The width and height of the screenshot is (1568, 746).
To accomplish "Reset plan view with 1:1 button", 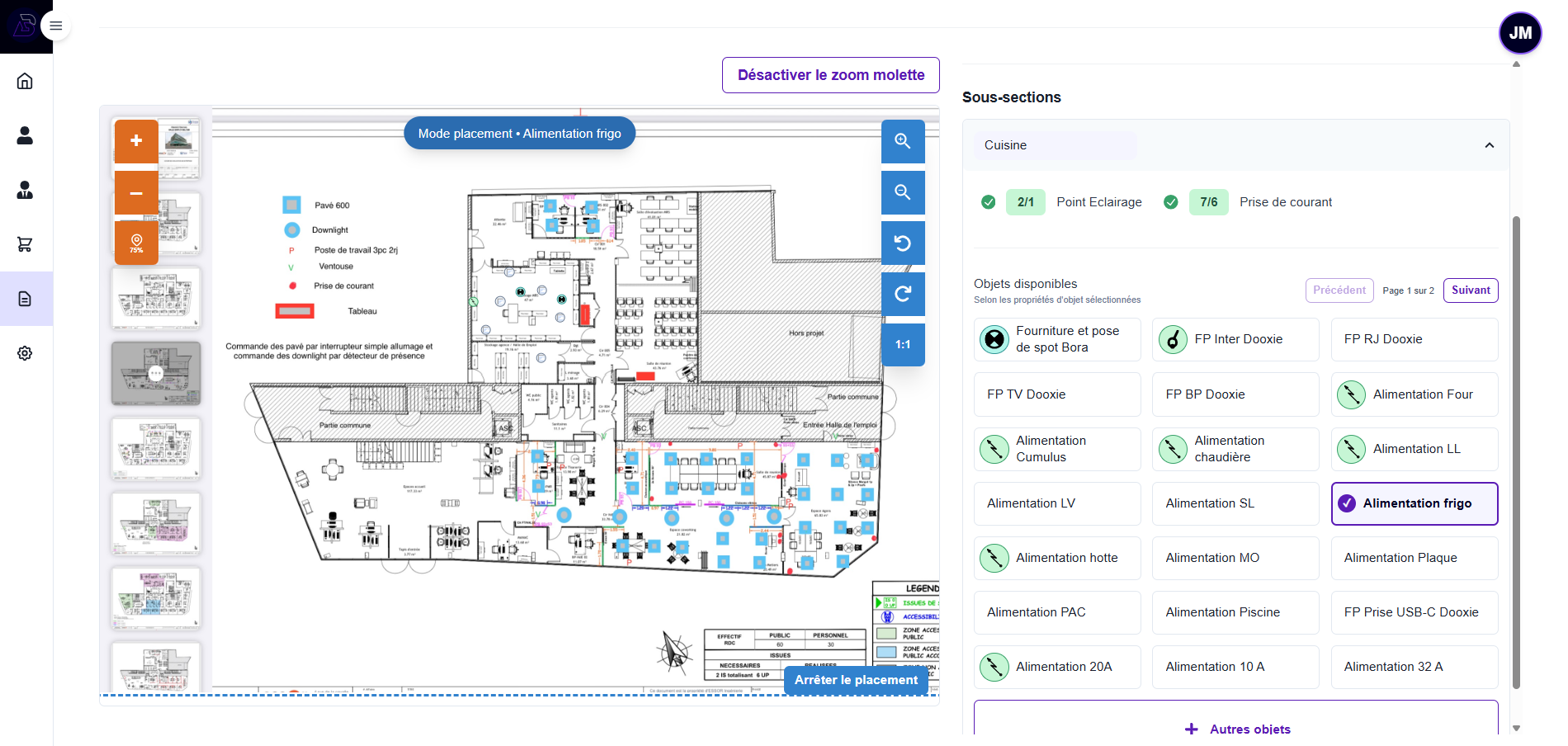I will point(903,345).
